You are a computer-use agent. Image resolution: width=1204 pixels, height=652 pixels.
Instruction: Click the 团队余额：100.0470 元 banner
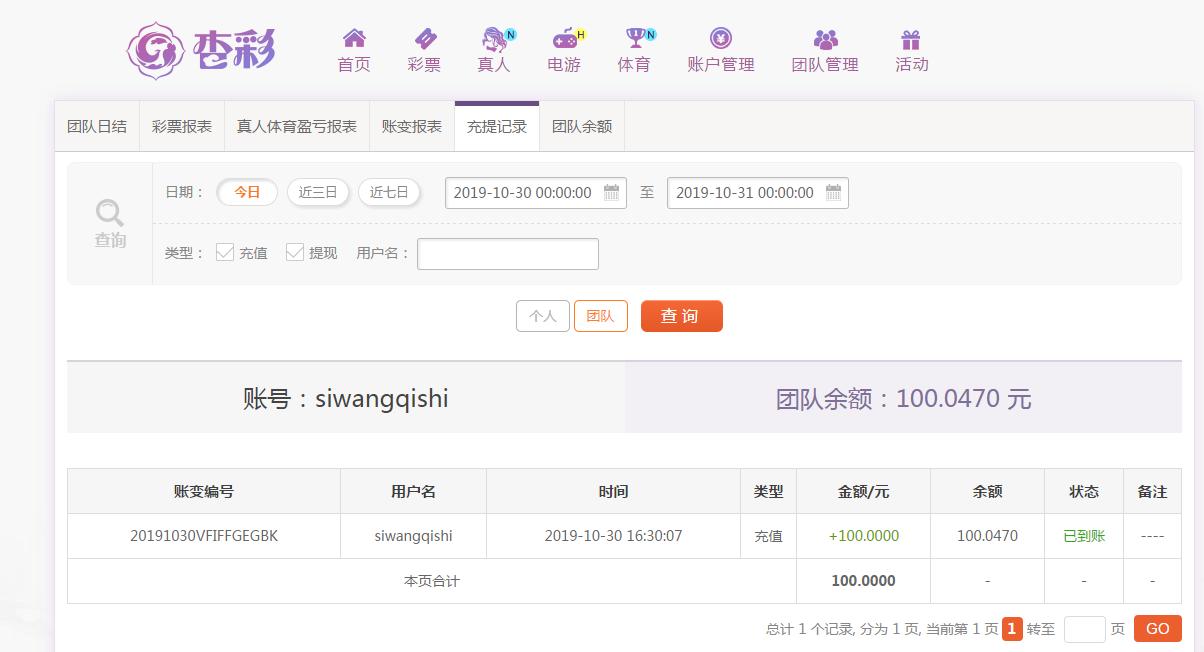pyautogui.click(x=903, y=398)
